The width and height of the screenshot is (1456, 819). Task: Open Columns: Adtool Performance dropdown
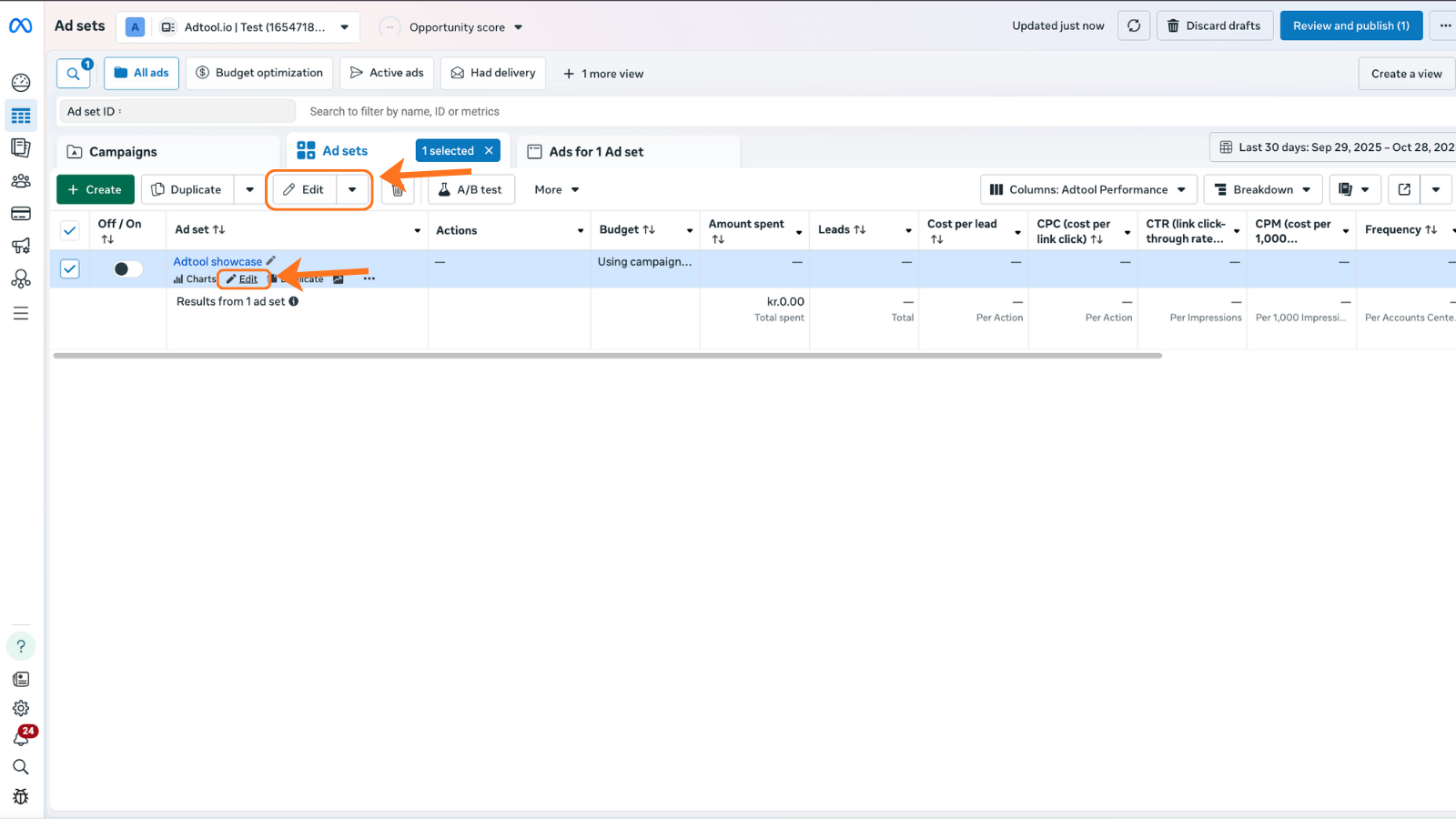tap(1088, 189)
